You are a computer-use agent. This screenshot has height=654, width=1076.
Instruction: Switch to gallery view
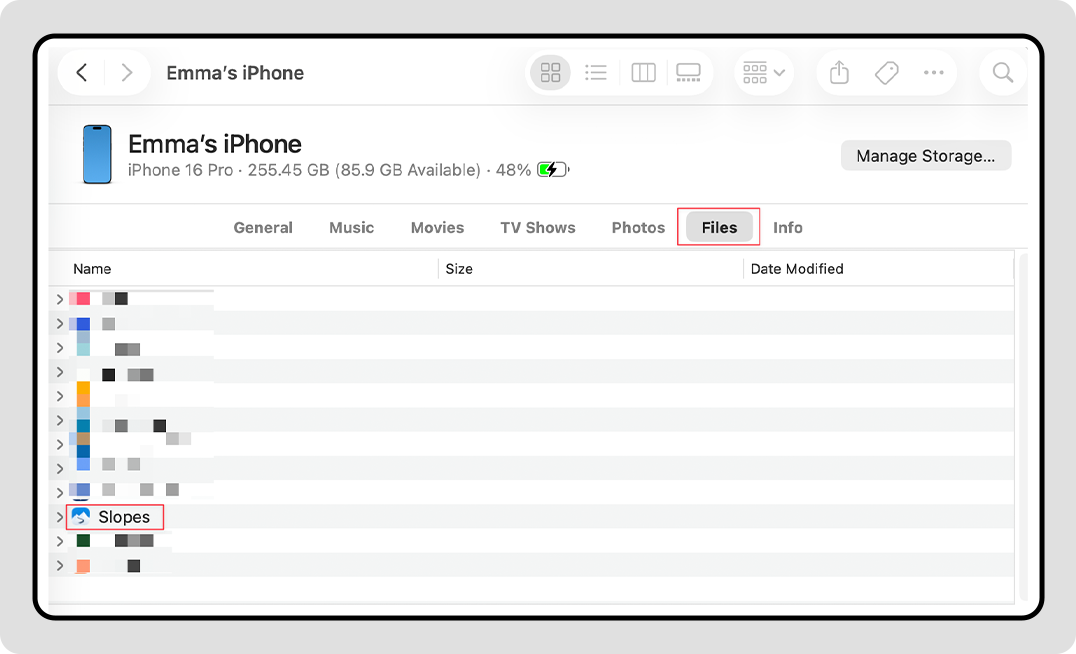click(688, 73)
